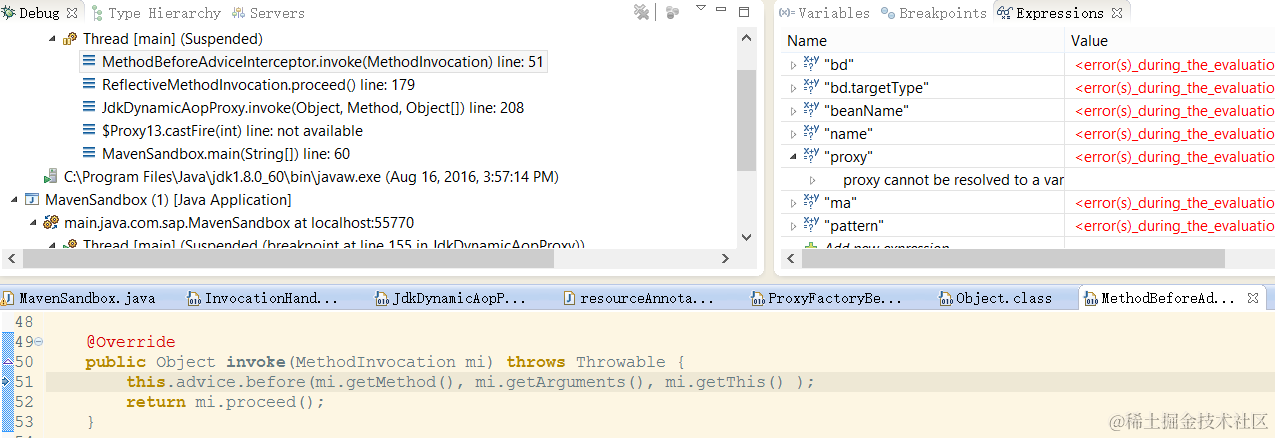Open the InvocationHand... editor tab
This screenshot has width=1275, height=438.
(263, 298)
